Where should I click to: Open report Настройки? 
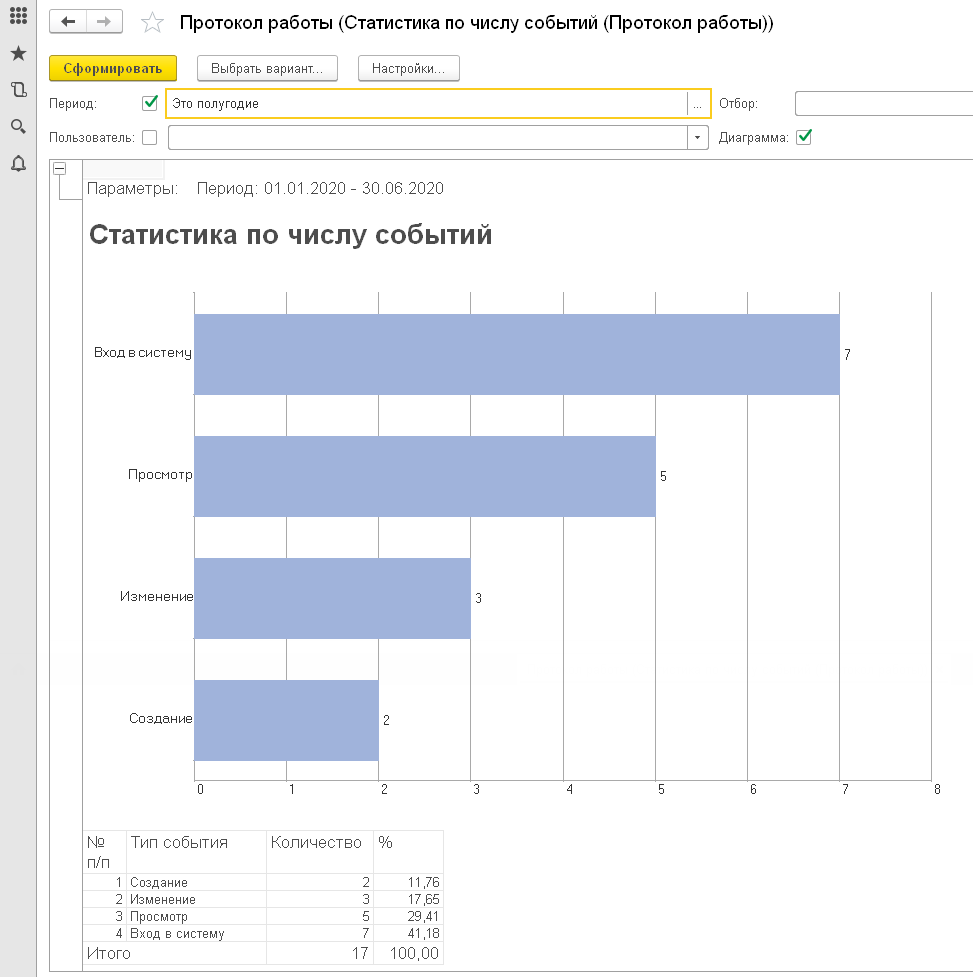coord(408,68)
